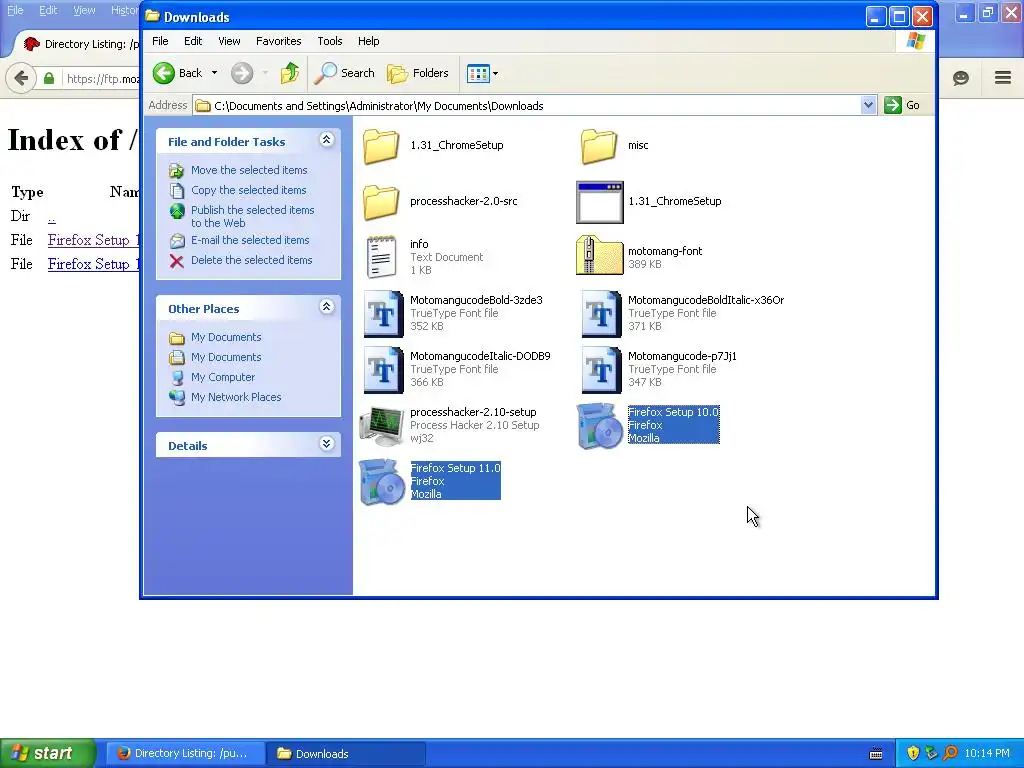This screenshot has height=768, width=1024.
Task: Open the Search tool in Explorer toolbar
Action: [344, 73]
